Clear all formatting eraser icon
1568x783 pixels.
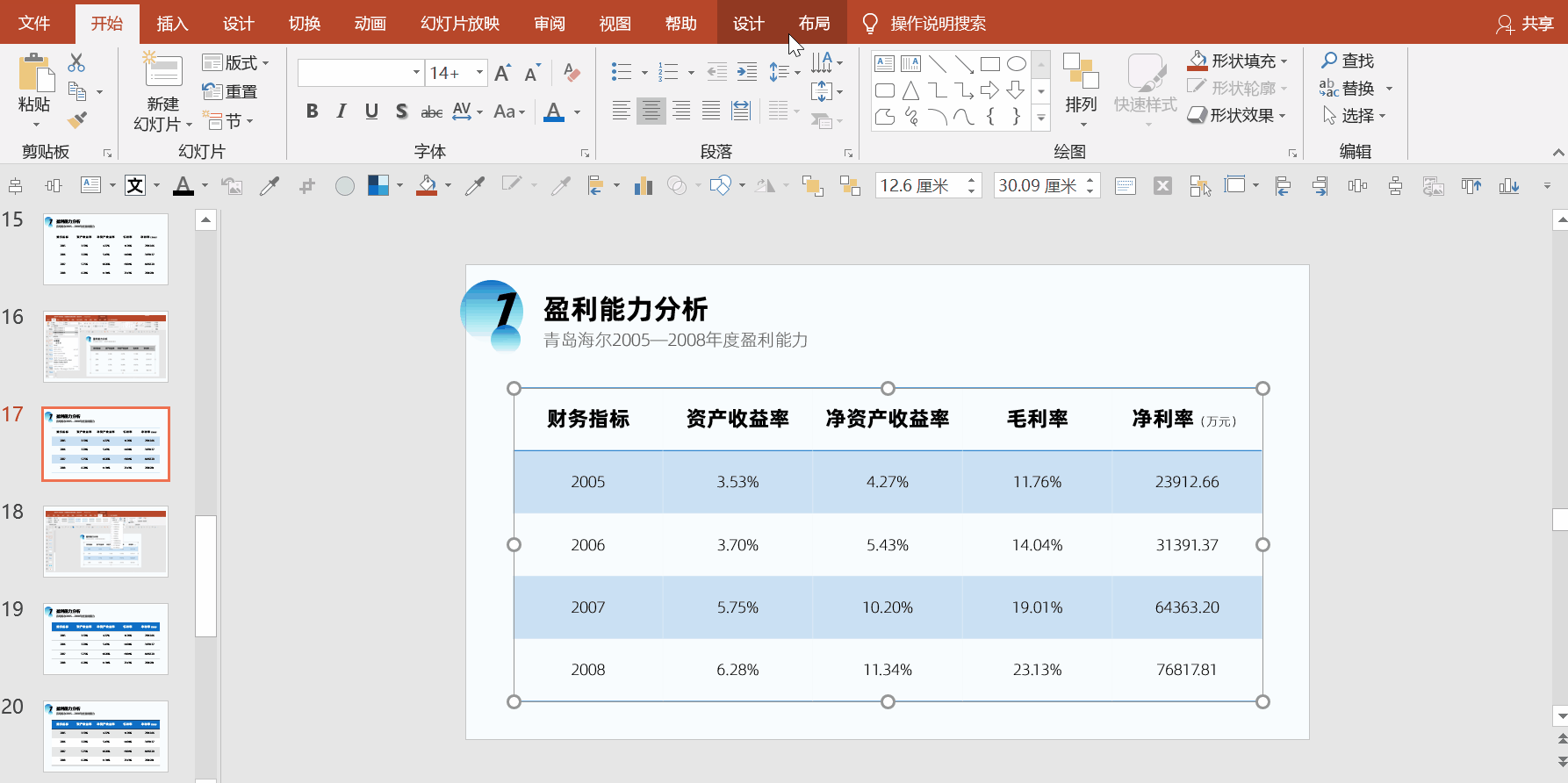pyautogui.click(x=572, y=73)
